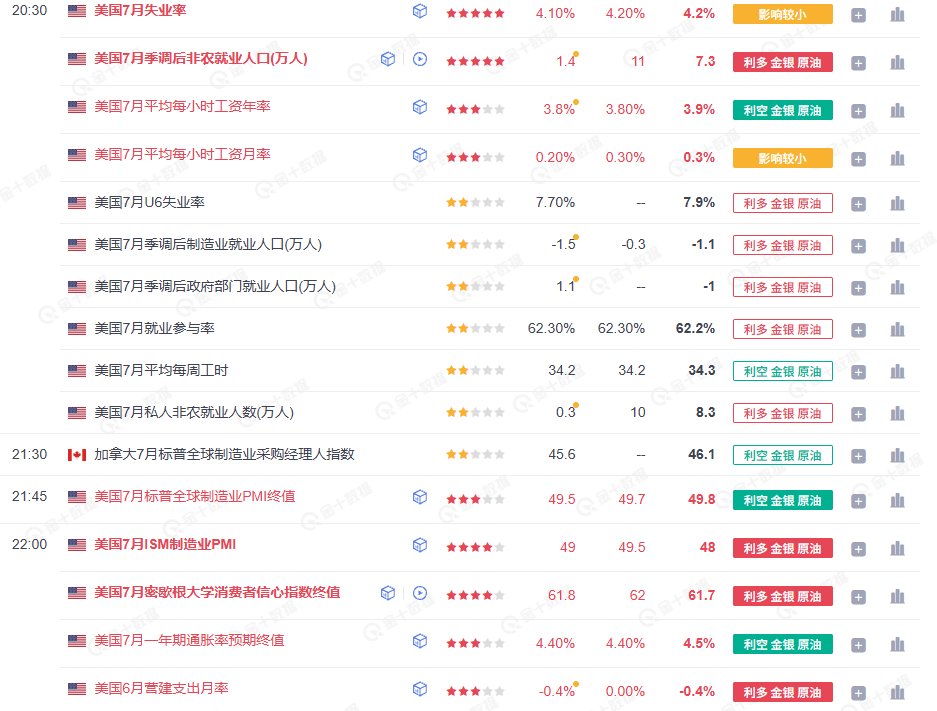Click plus icon for 美国6月营建支出月率

click(x=858, y=693)
